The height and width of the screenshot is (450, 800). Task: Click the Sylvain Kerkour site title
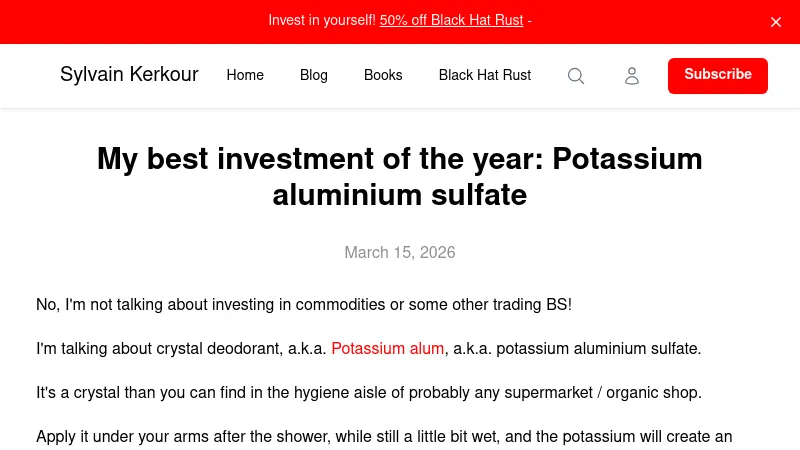point(129,75)
